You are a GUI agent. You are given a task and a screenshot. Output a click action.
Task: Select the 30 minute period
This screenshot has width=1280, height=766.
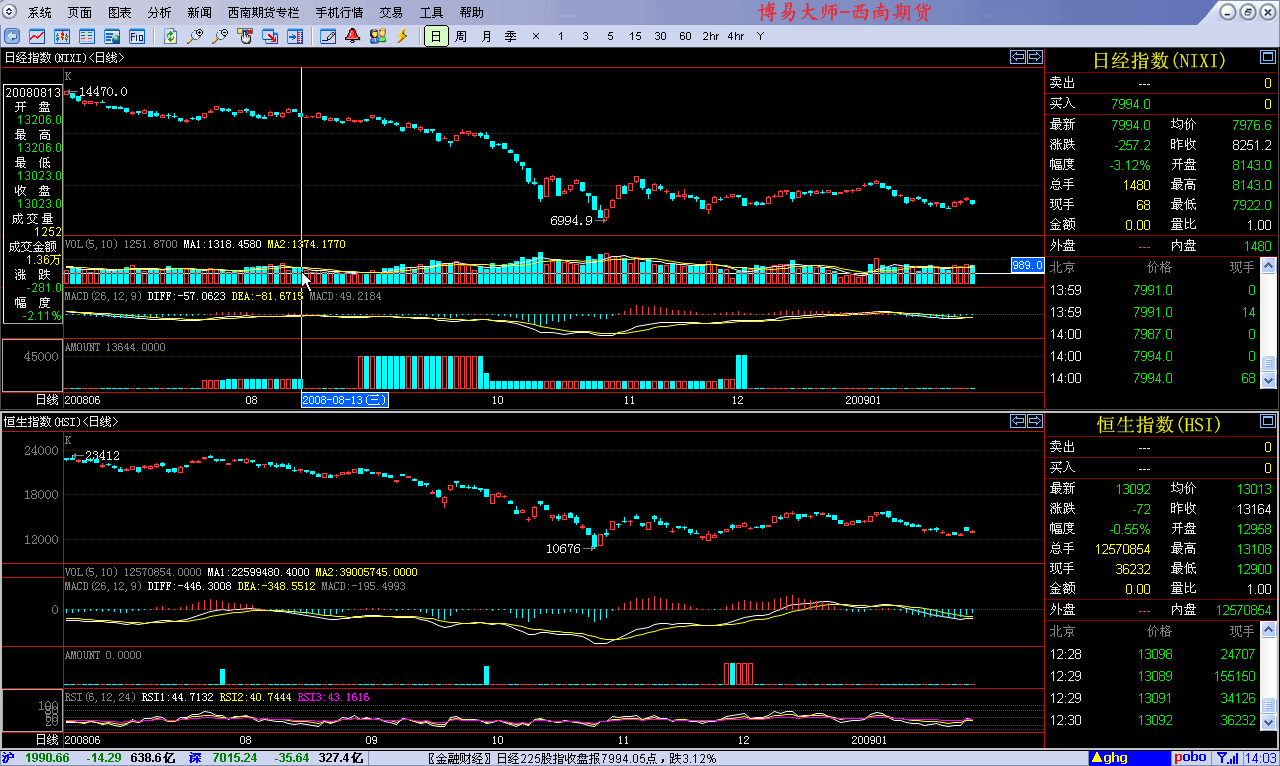[660, 36]
